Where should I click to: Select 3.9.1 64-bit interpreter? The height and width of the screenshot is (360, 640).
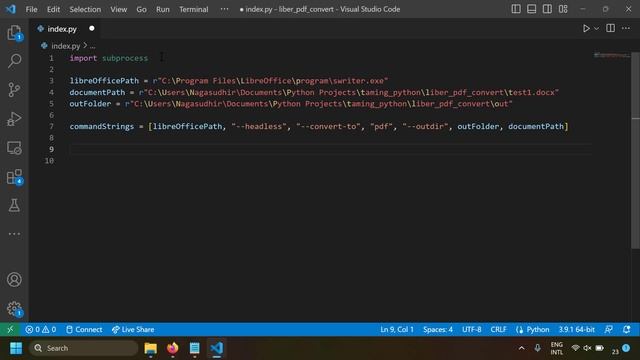[576, 329]
